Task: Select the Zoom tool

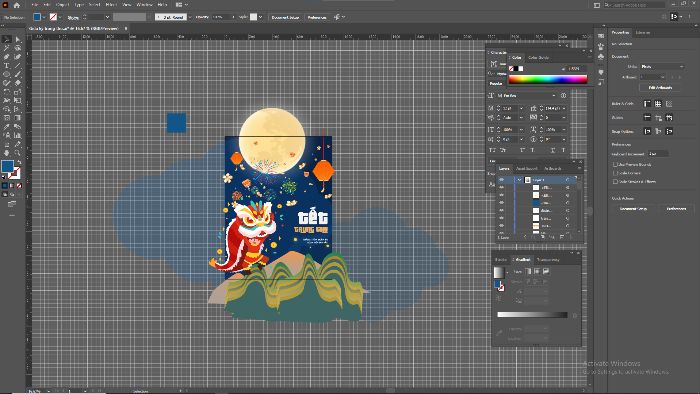Action: point(18,153)
